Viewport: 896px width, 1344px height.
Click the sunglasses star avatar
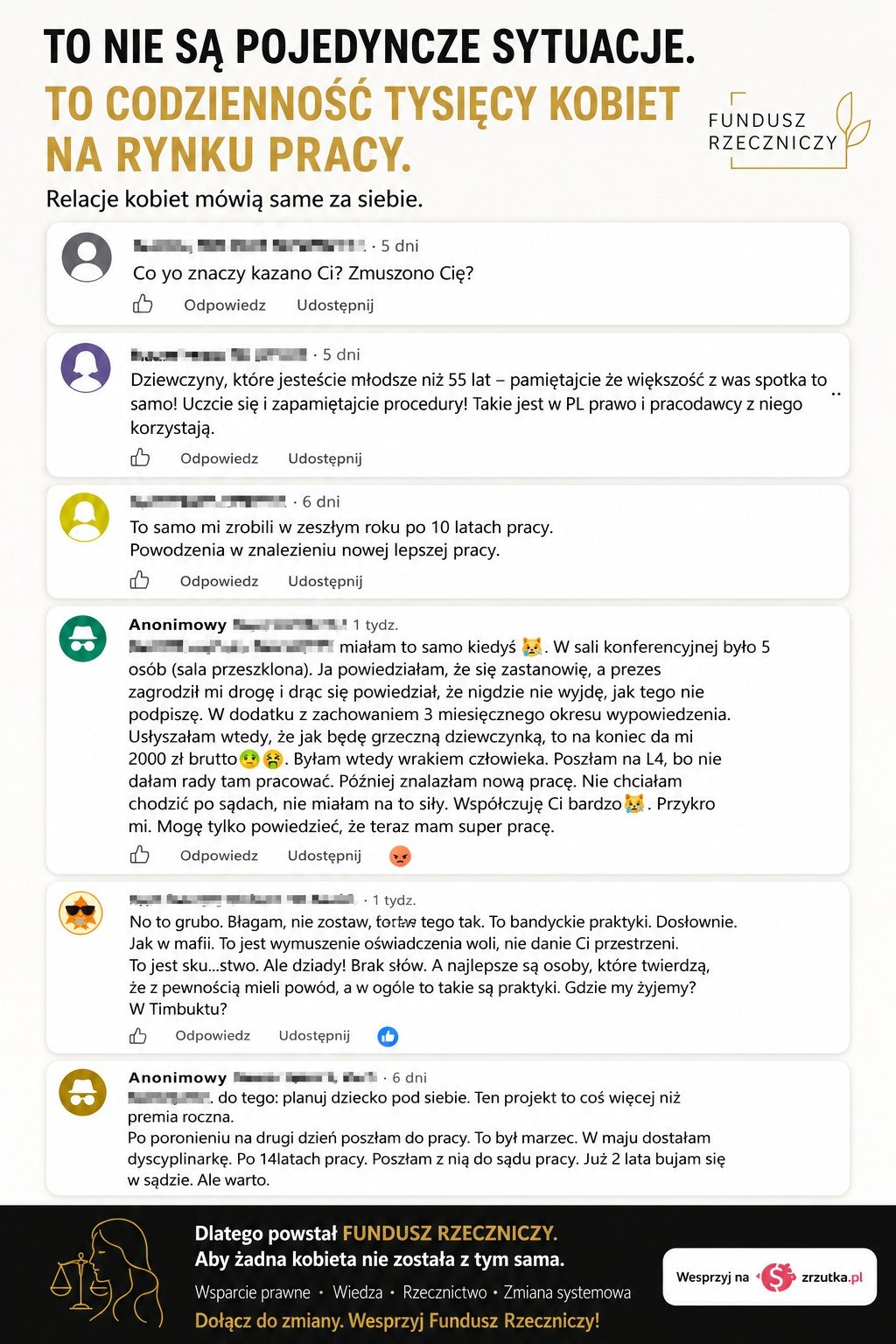coord(81,914)
